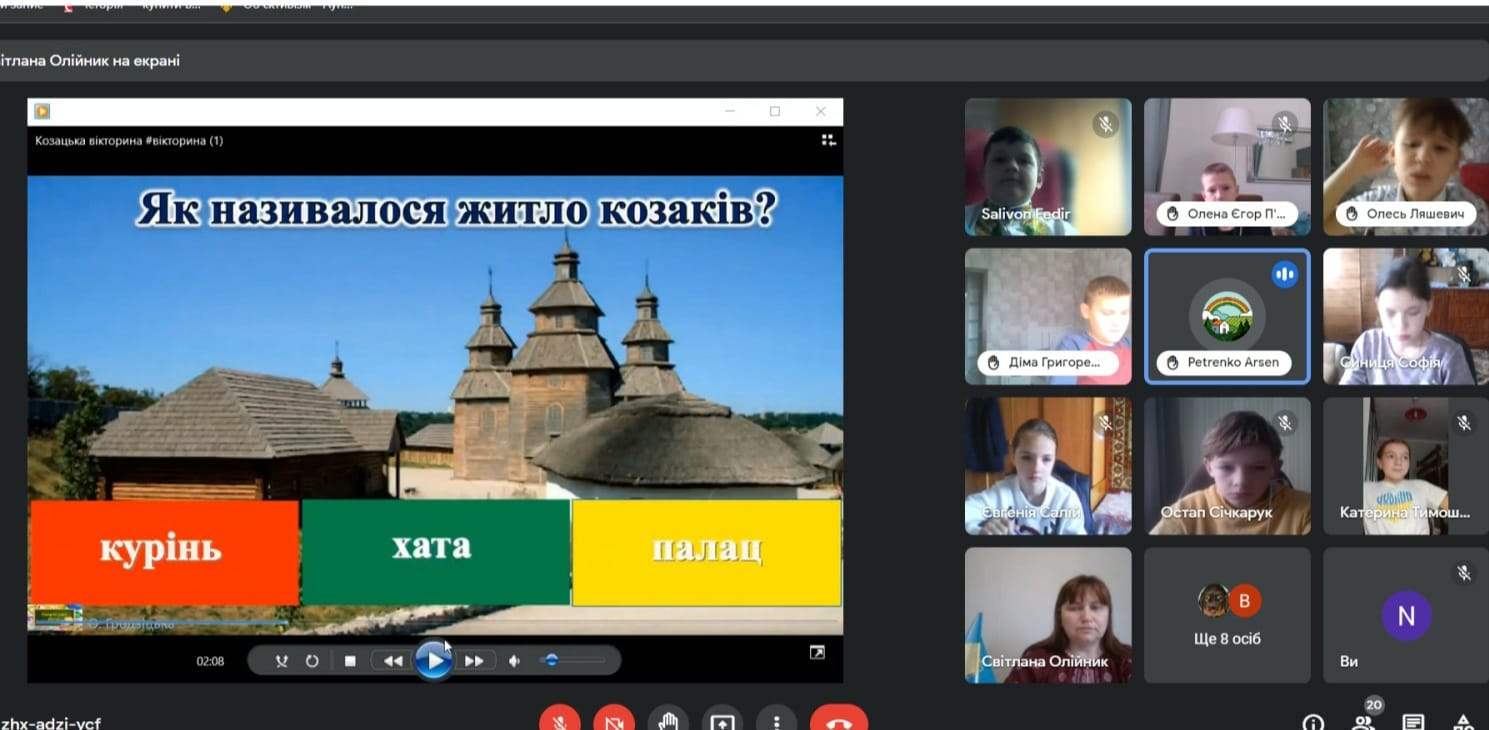Select Діма Григоре's video tile
Screen dimensions: 1489x730
click(x=1048, y=316)
